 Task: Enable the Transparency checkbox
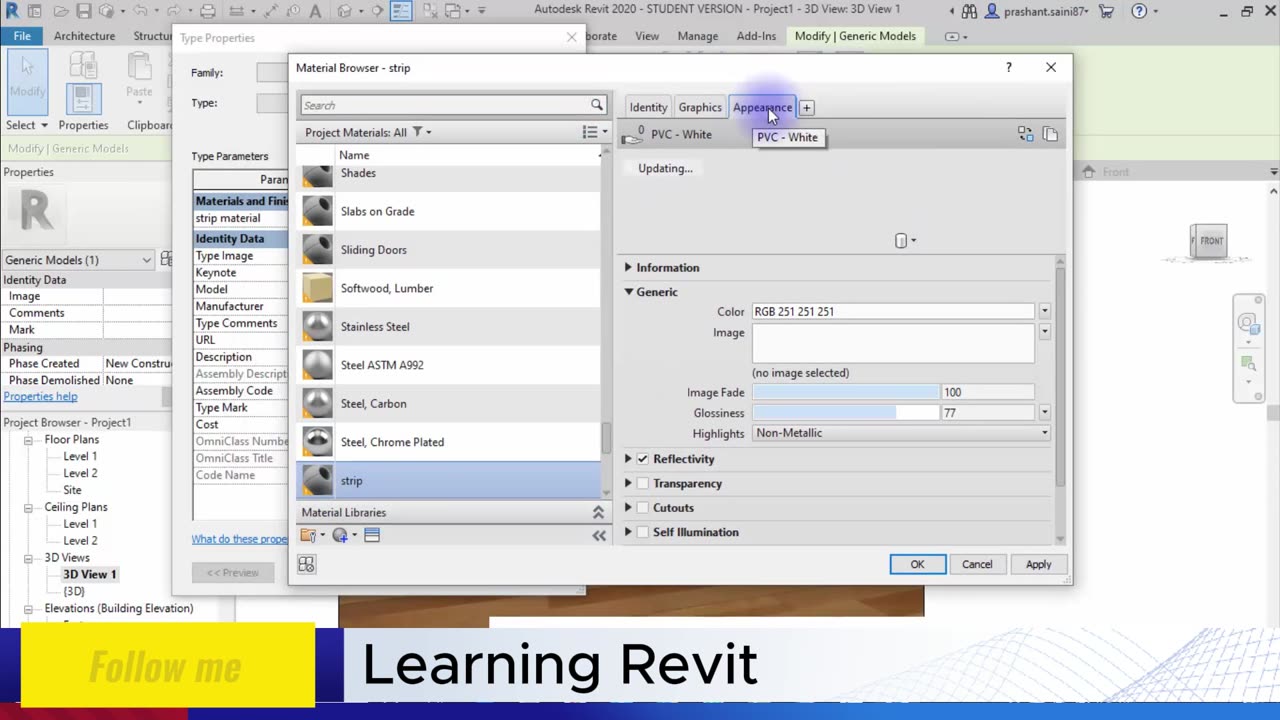(642, 483)
